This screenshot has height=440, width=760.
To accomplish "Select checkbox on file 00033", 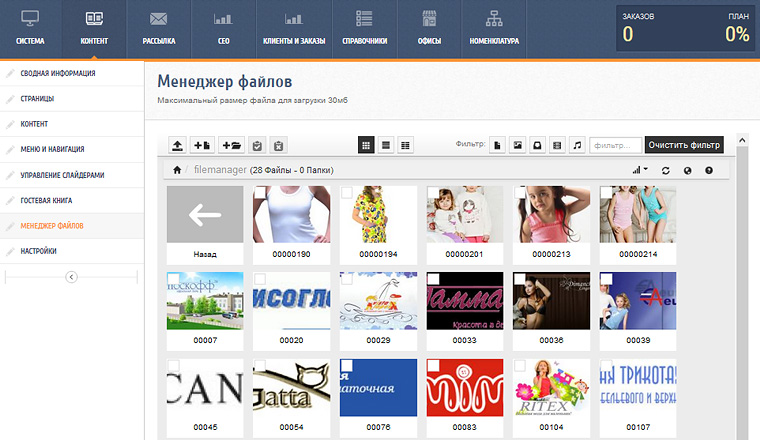I will (x=432, y=279).
